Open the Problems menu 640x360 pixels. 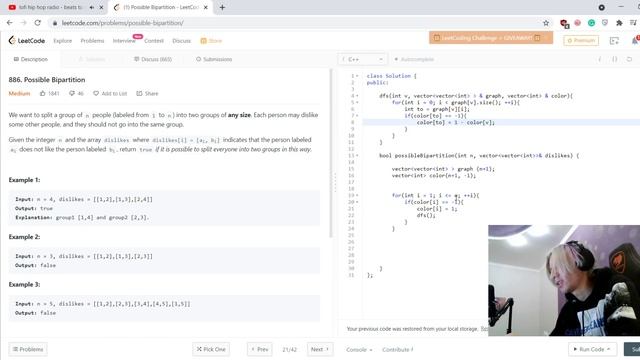92,40
